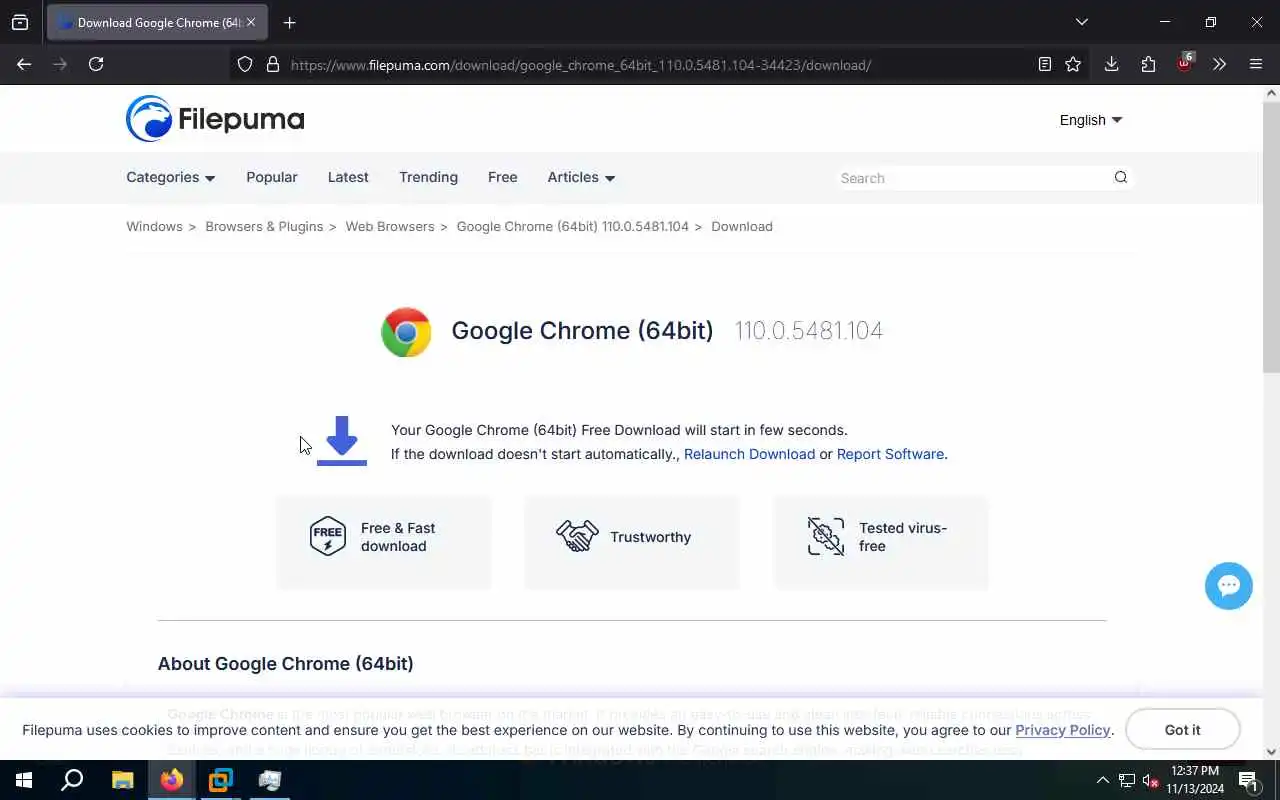Click the magnifier search icon in Filepuma

[x=1120, y=177]
